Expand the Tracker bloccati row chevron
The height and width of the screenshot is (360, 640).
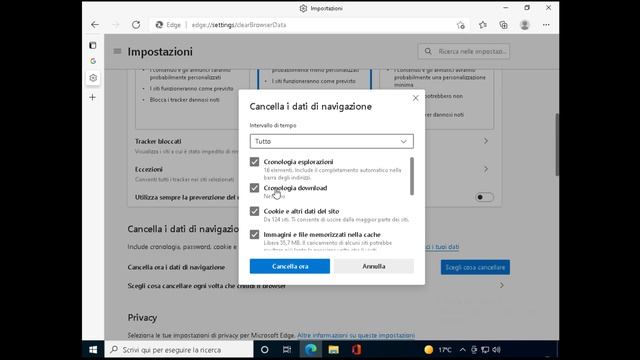coord(486,141)
